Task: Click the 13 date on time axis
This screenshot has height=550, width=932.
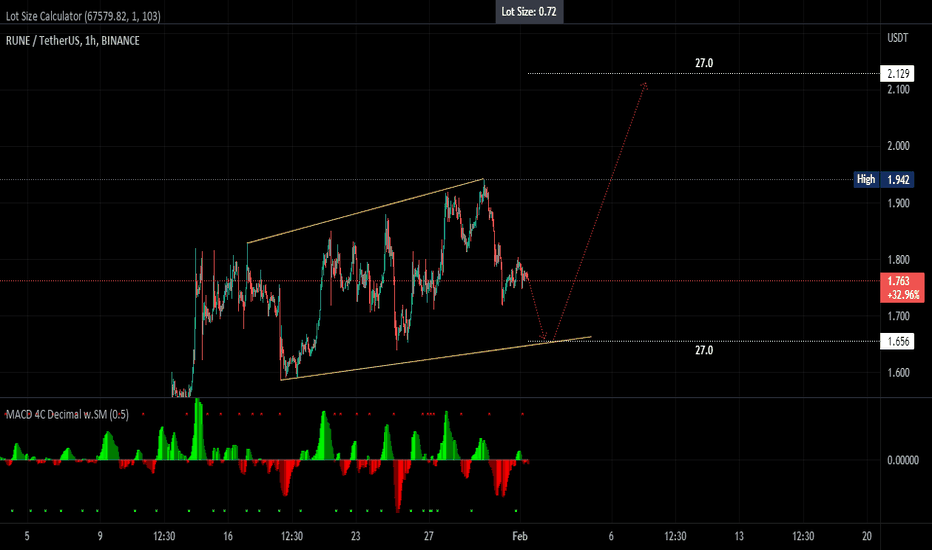Action: click(x=739, y=536)
